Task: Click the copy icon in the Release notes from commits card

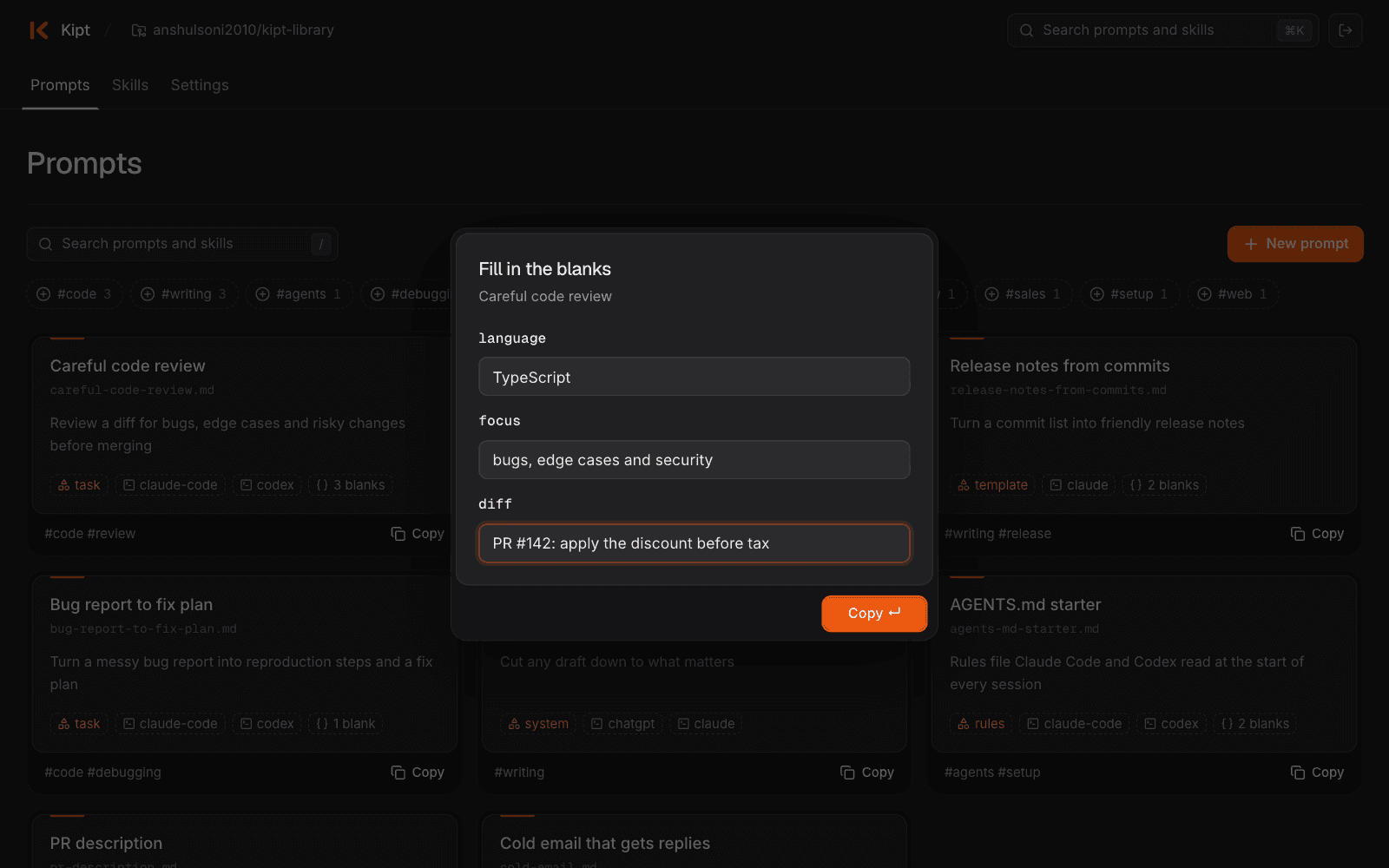Action: [1298, 534]
